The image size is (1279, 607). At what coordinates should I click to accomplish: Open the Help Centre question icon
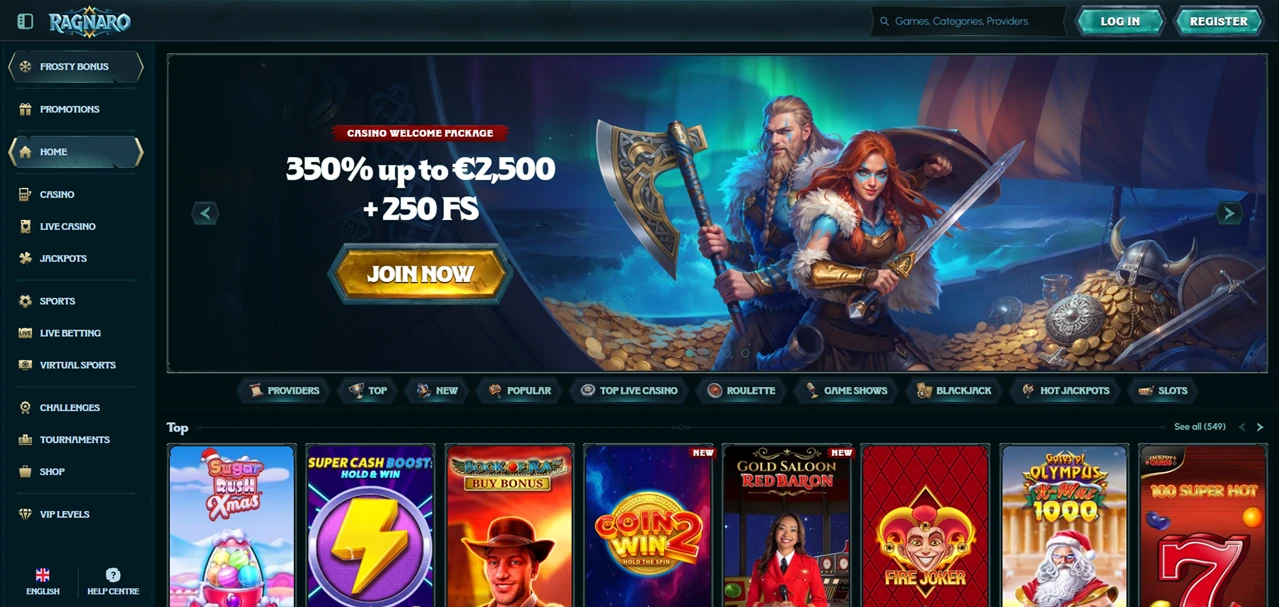[113, 582]
